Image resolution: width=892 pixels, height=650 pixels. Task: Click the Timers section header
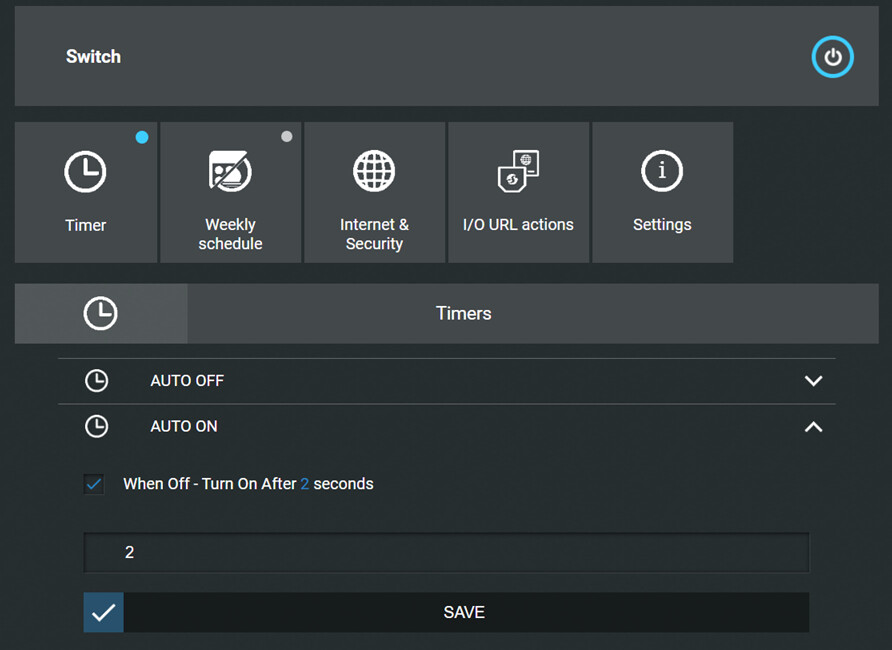[464, 314]
